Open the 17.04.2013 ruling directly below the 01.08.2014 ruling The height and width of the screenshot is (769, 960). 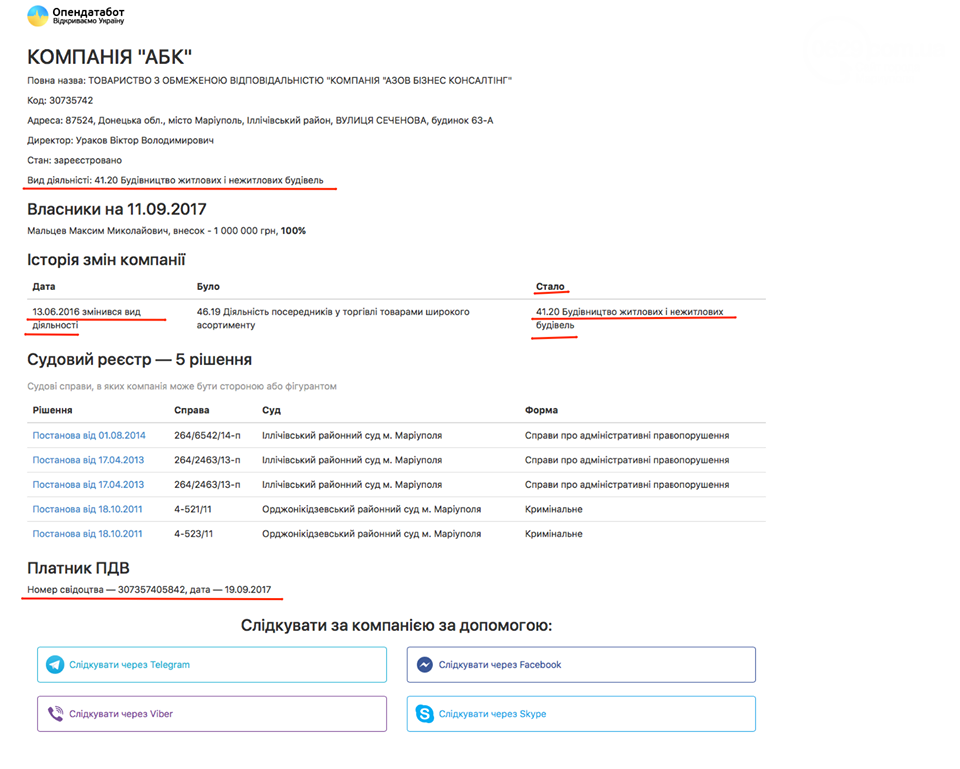pyautogui.click(x=88, y=460)
